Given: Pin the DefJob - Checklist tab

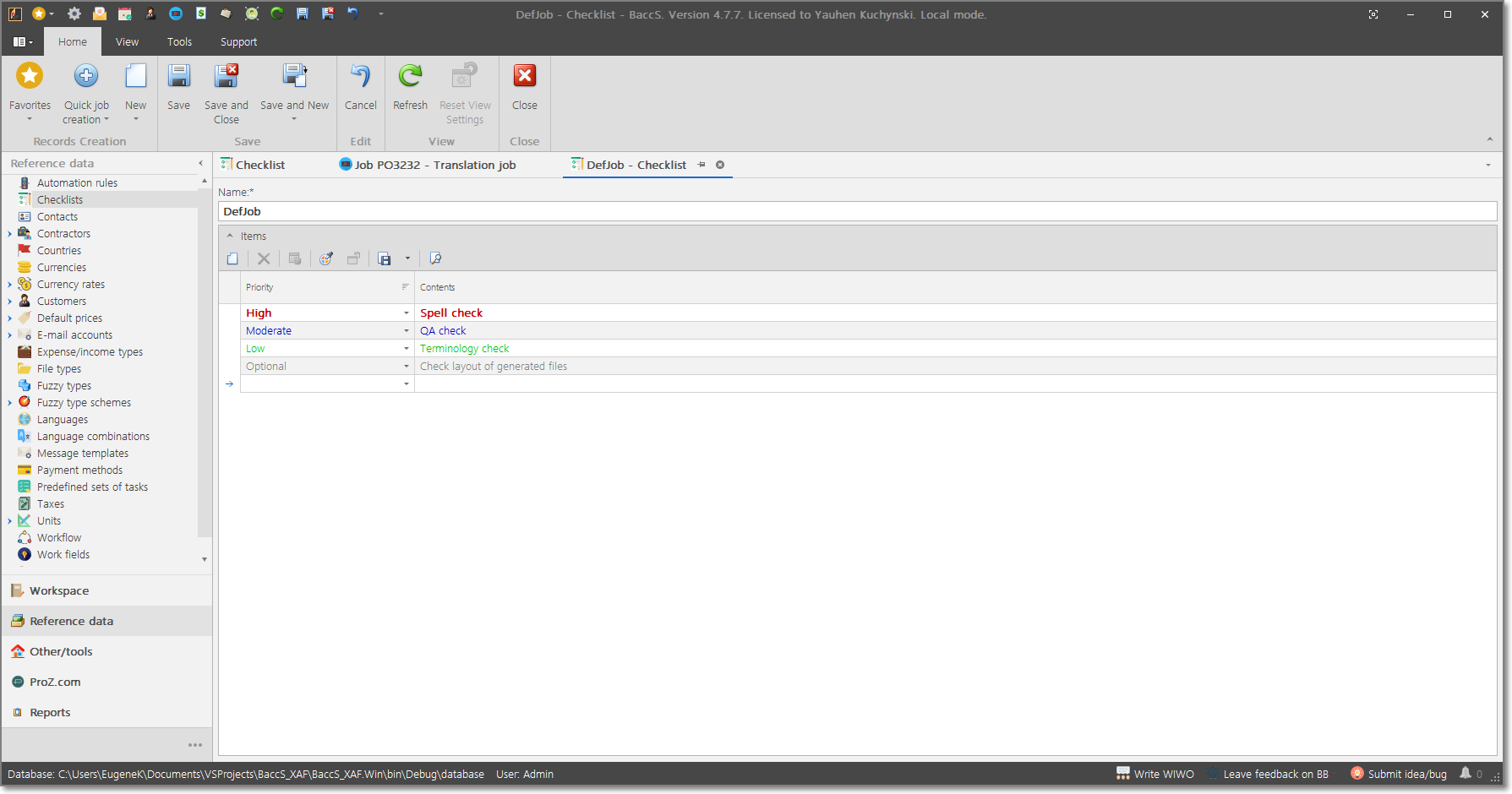Looking at the screenshot, I should (701, 165).
